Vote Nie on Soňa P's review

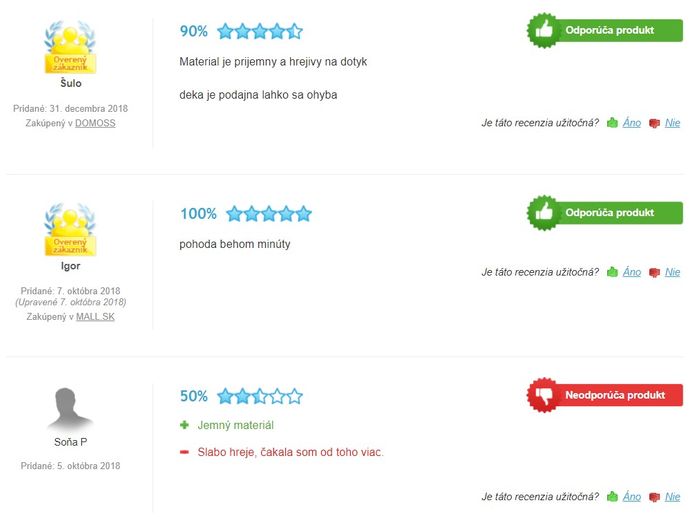point(672,496)
